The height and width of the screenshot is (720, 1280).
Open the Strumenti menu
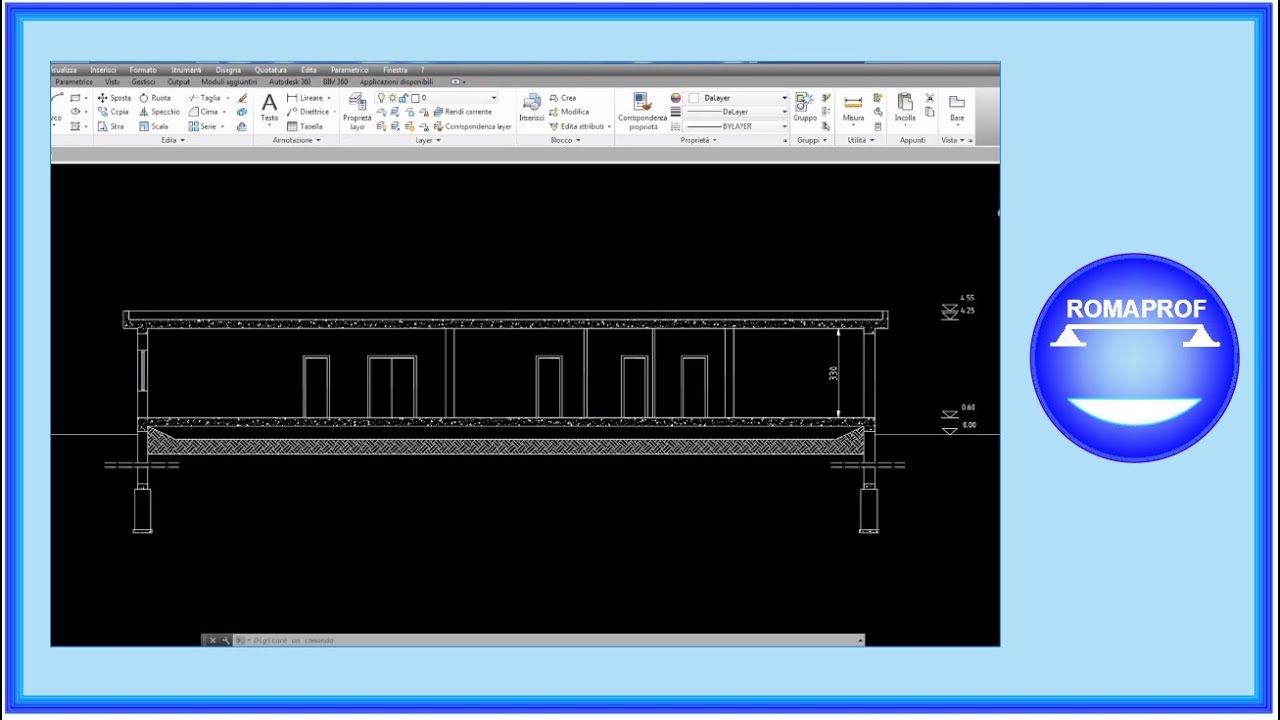pyautogui.click(x=186, y=70)
